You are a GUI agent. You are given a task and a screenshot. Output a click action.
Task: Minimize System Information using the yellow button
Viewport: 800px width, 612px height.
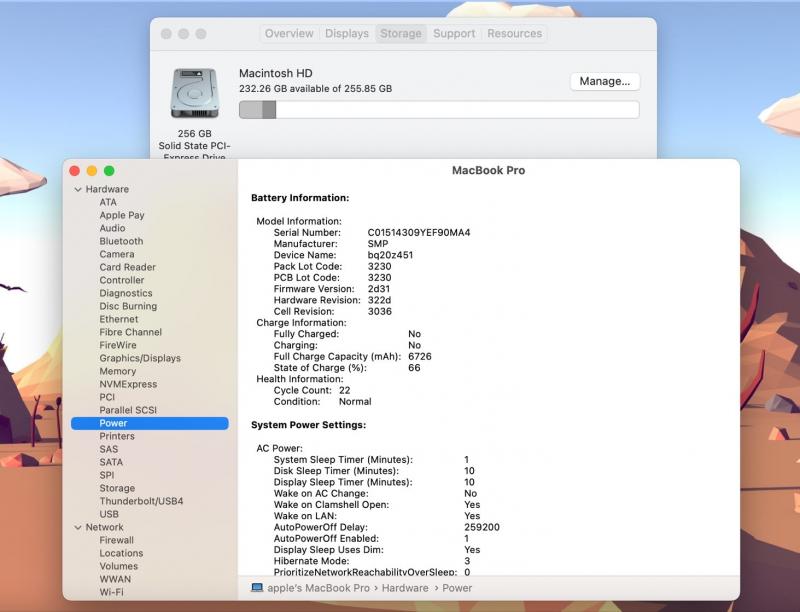click(92, 171)
